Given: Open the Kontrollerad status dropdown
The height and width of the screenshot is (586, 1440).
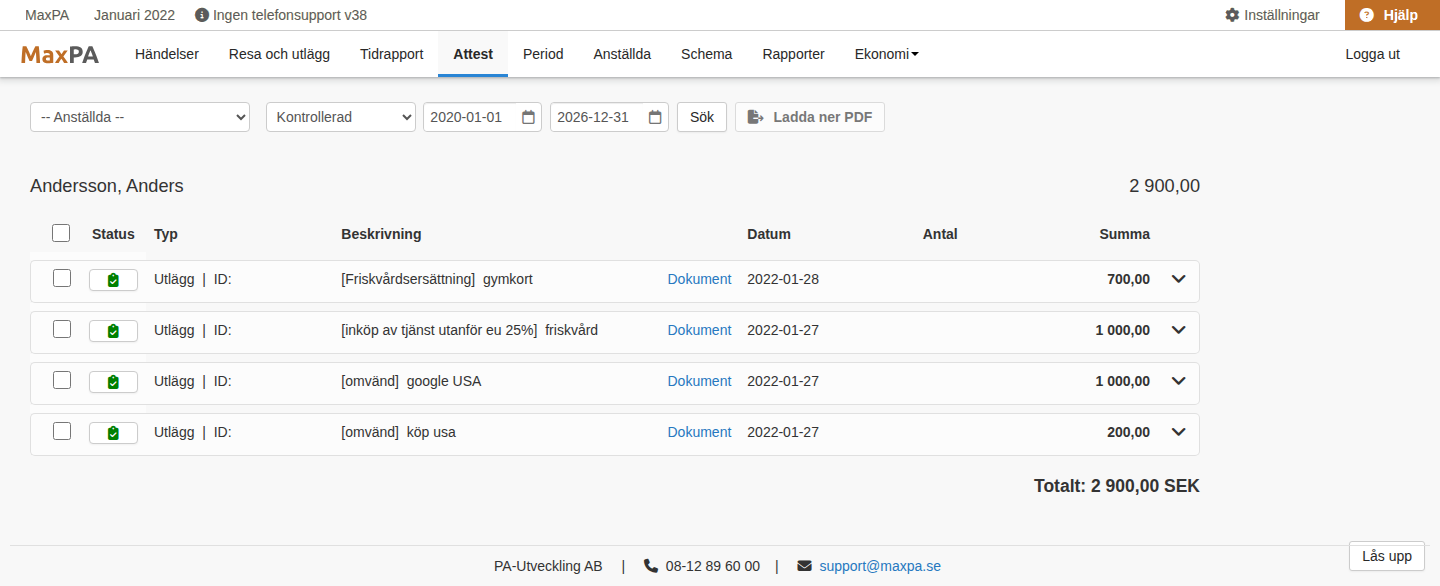Looking at the screenshot, I should 341,117.
